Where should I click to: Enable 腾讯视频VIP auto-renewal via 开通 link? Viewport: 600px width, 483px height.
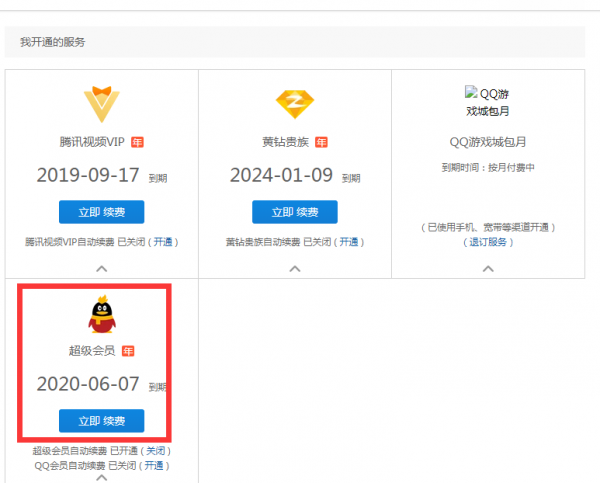click(163, 242)
